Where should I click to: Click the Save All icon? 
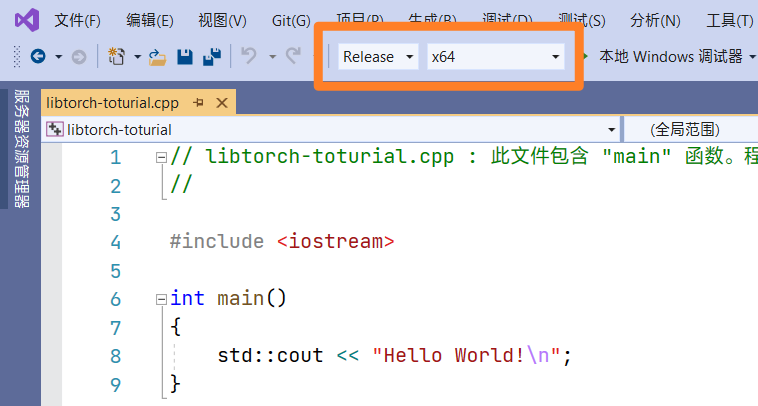(212, 57)
